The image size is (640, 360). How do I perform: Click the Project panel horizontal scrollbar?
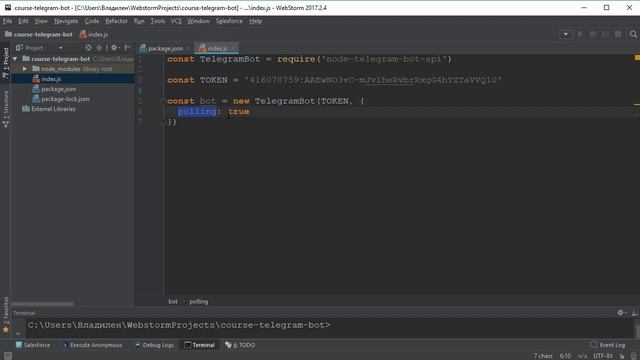(x=43, y=304)
